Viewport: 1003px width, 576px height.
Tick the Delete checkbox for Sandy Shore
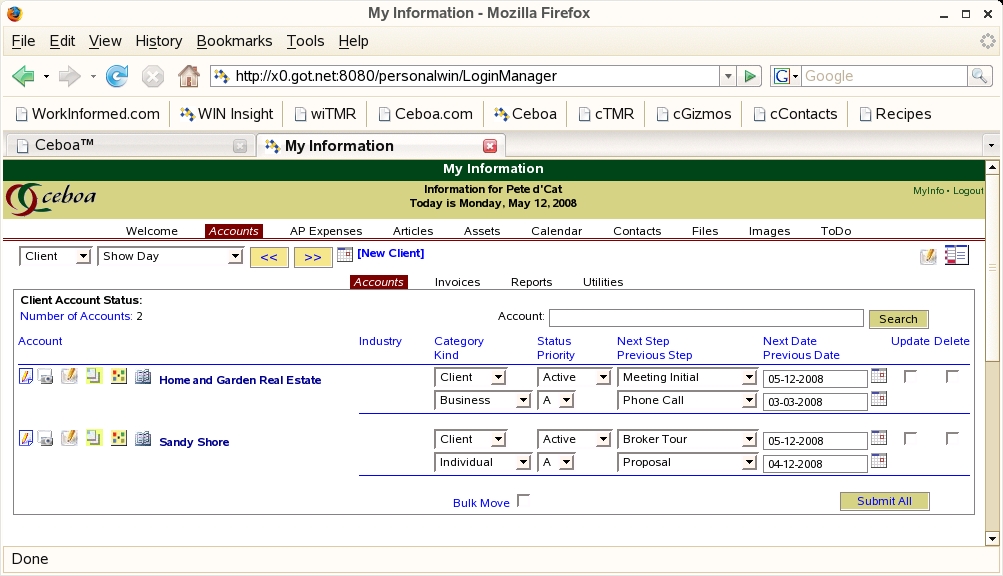[952, 439]
